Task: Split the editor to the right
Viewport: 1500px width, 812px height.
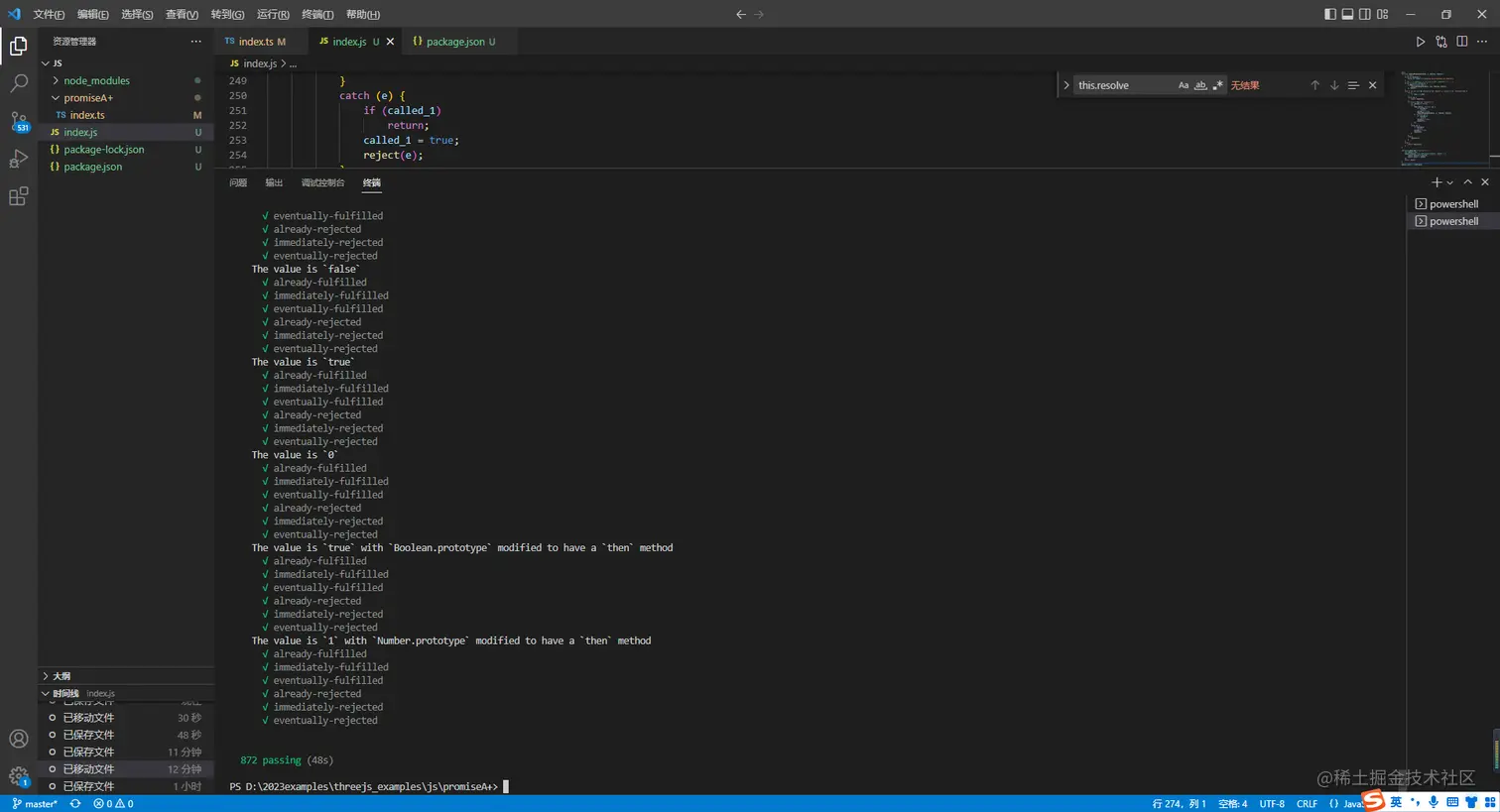Action: 1462,42
